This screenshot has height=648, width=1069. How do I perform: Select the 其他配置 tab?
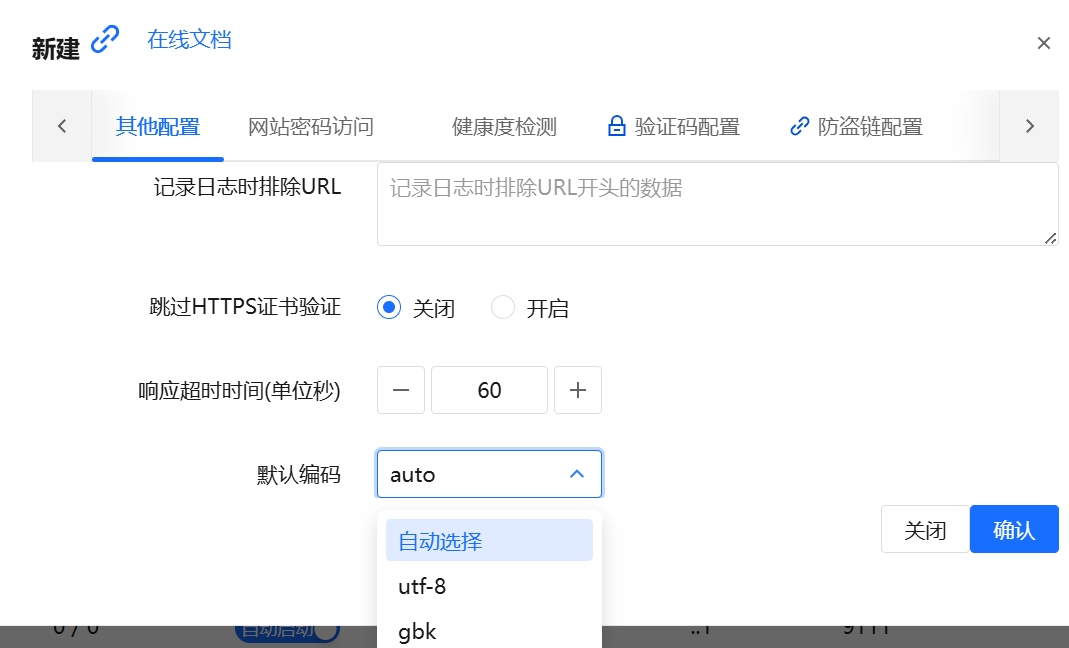click(x=157, y=127)
